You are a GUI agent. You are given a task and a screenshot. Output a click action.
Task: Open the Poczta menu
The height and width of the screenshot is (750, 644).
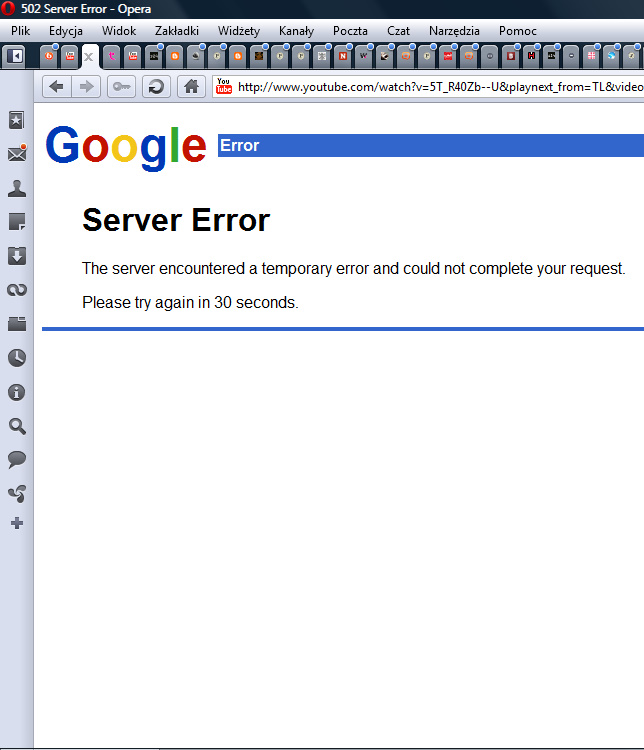pos(350,31)
